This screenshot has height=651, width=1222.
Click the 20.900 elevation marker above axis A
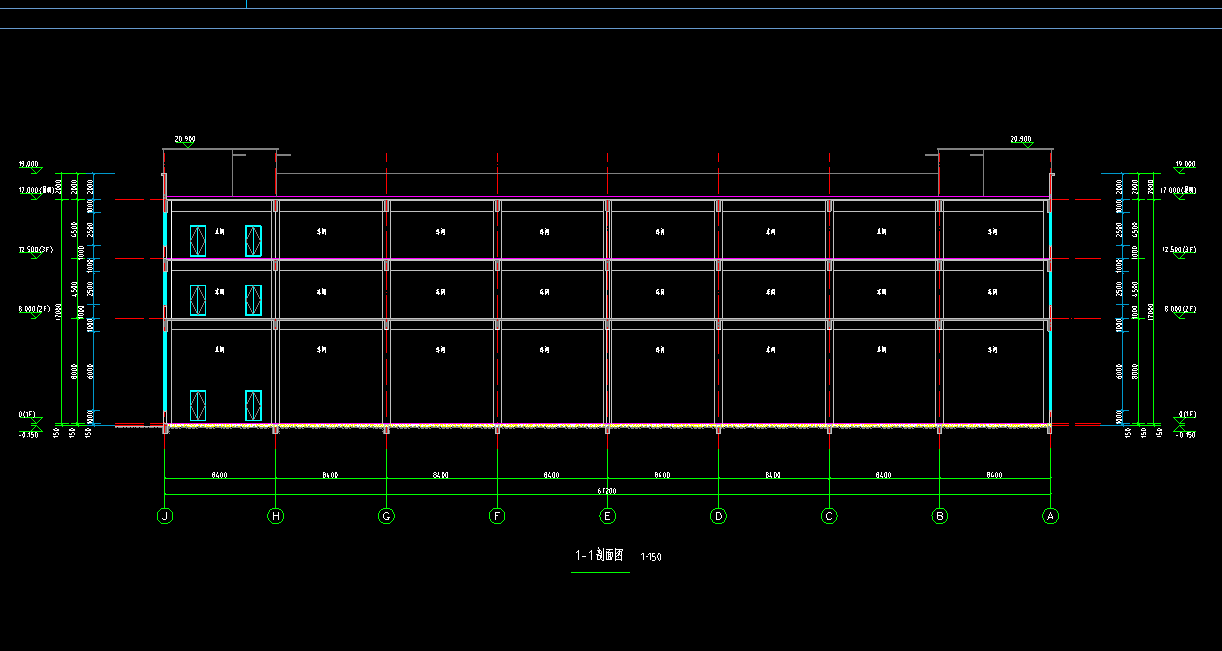pos(1021,139)
